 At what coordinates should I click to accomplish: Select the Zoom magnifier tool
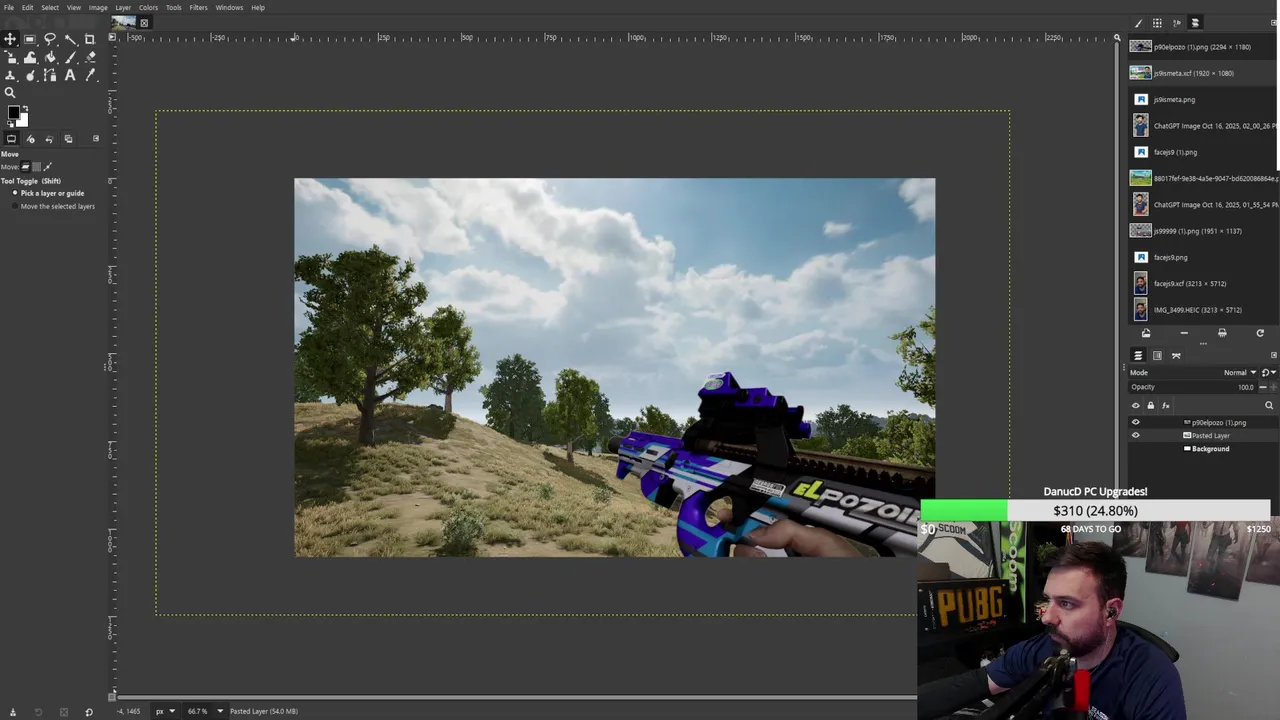point(10,93)
